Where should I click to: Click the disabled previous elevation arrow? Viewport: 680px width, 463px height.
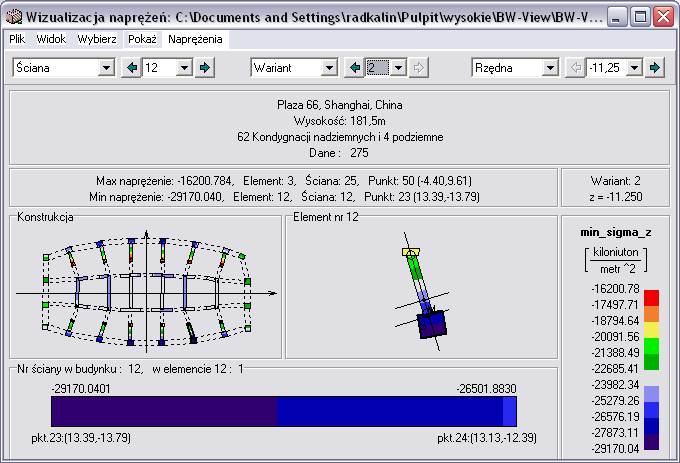pos(575,68)
